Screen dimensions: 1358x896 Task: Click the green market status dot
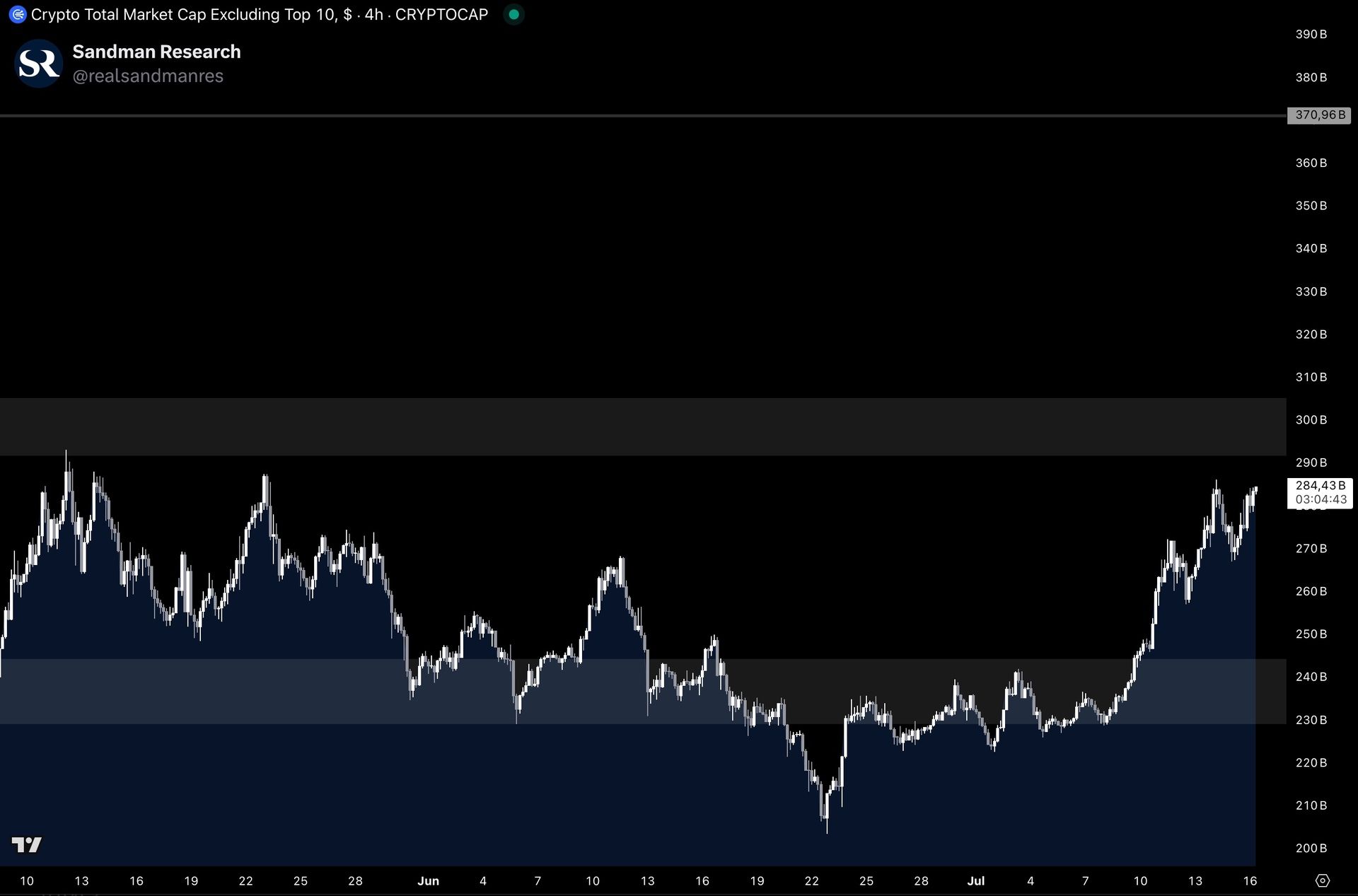tap(513, 14)
